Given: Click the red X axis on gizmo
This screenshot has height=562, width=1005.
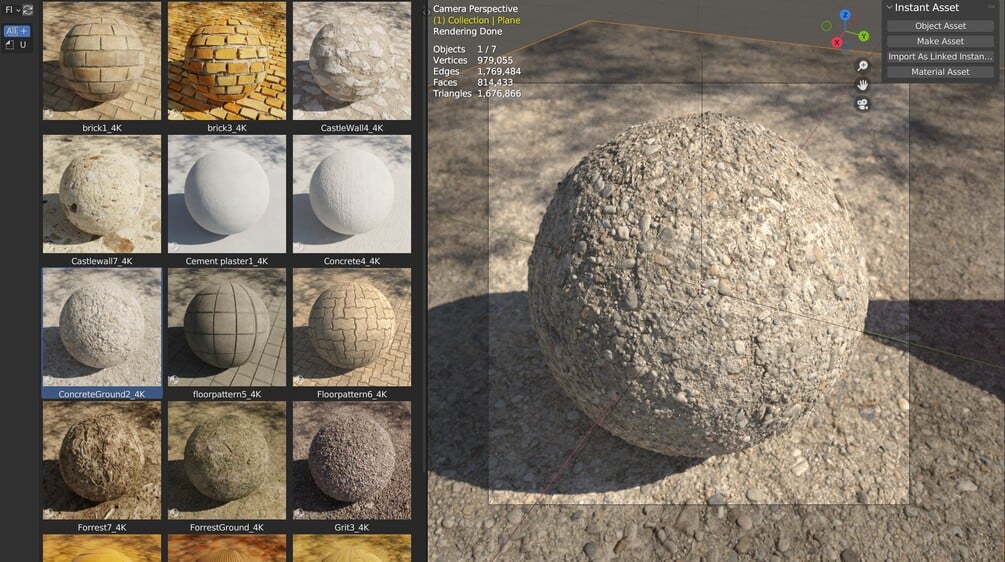Looking at the screenshot, I should pos(836,42).
